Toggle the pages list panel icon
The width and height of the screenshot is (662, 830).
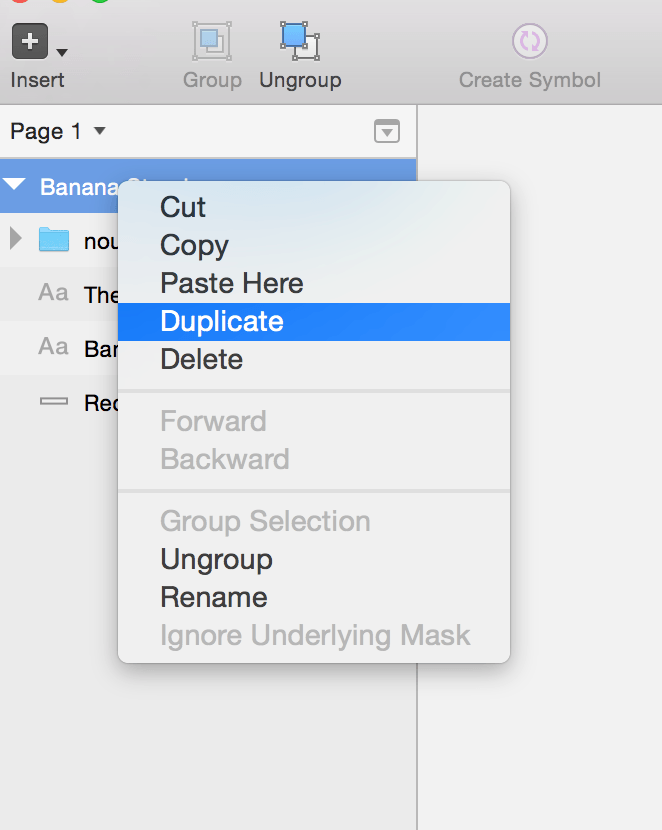[x=386, y=132]
